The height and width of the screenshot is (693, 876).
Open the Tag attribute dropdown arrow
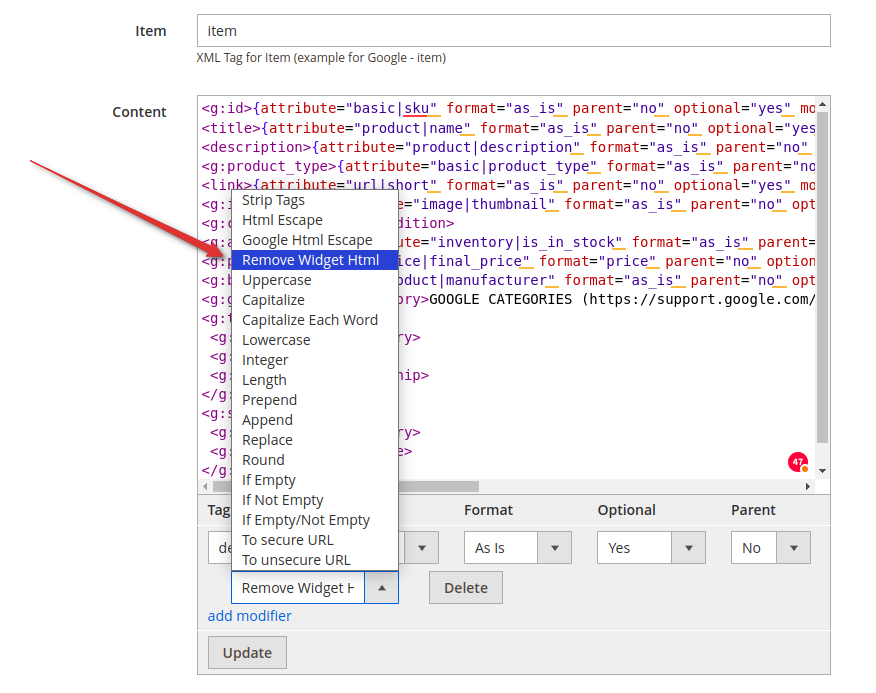(x=422, y=548)
